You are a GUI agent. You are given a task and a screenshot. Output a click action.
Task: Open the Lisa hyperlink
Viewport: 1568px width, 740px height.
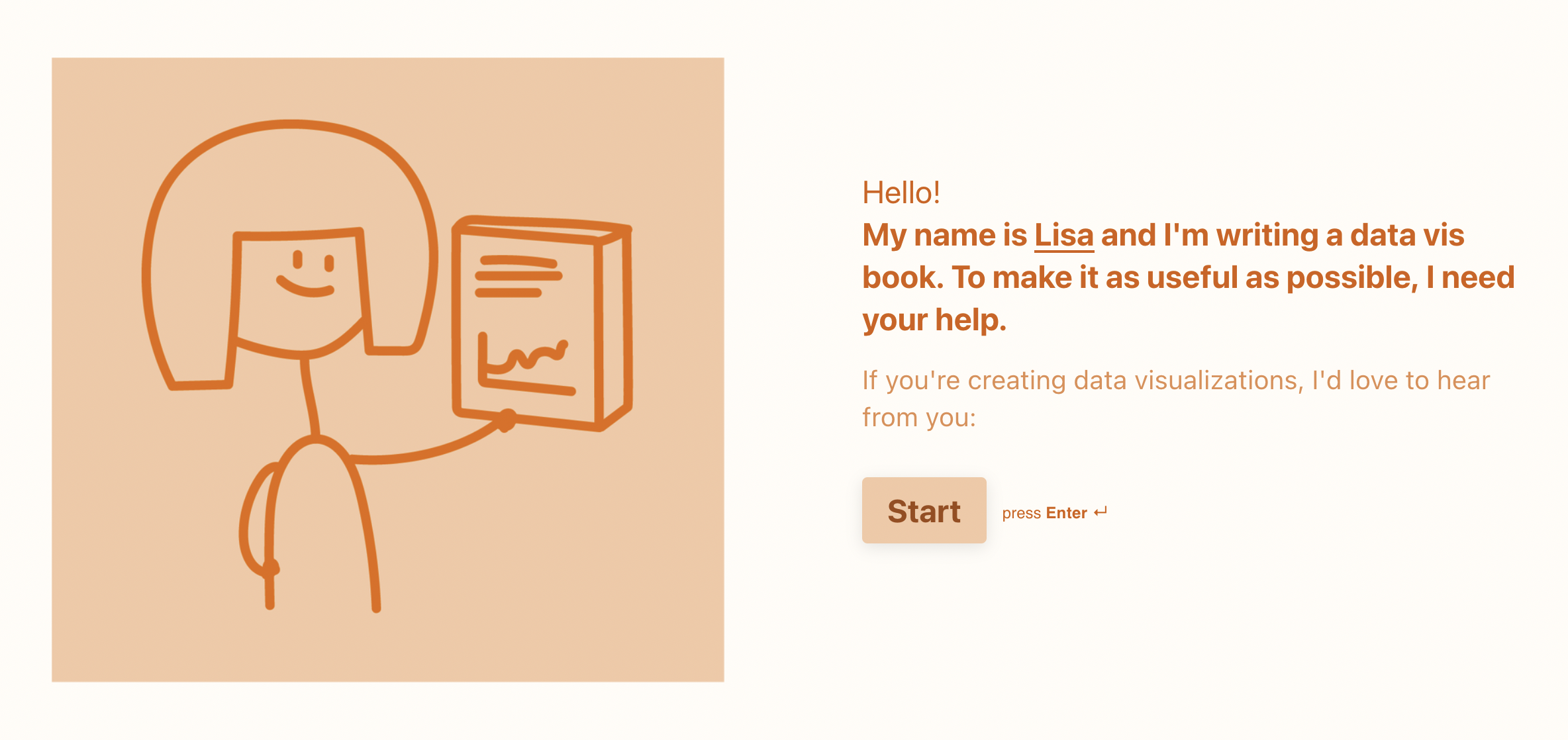coord(1063,236)
